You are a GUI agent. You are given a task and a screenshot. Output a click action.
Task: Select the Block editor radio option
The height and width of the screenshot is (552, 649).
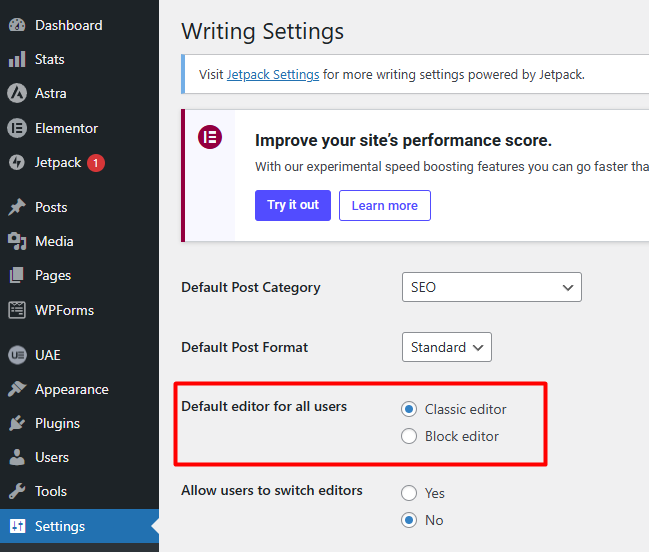409,436
